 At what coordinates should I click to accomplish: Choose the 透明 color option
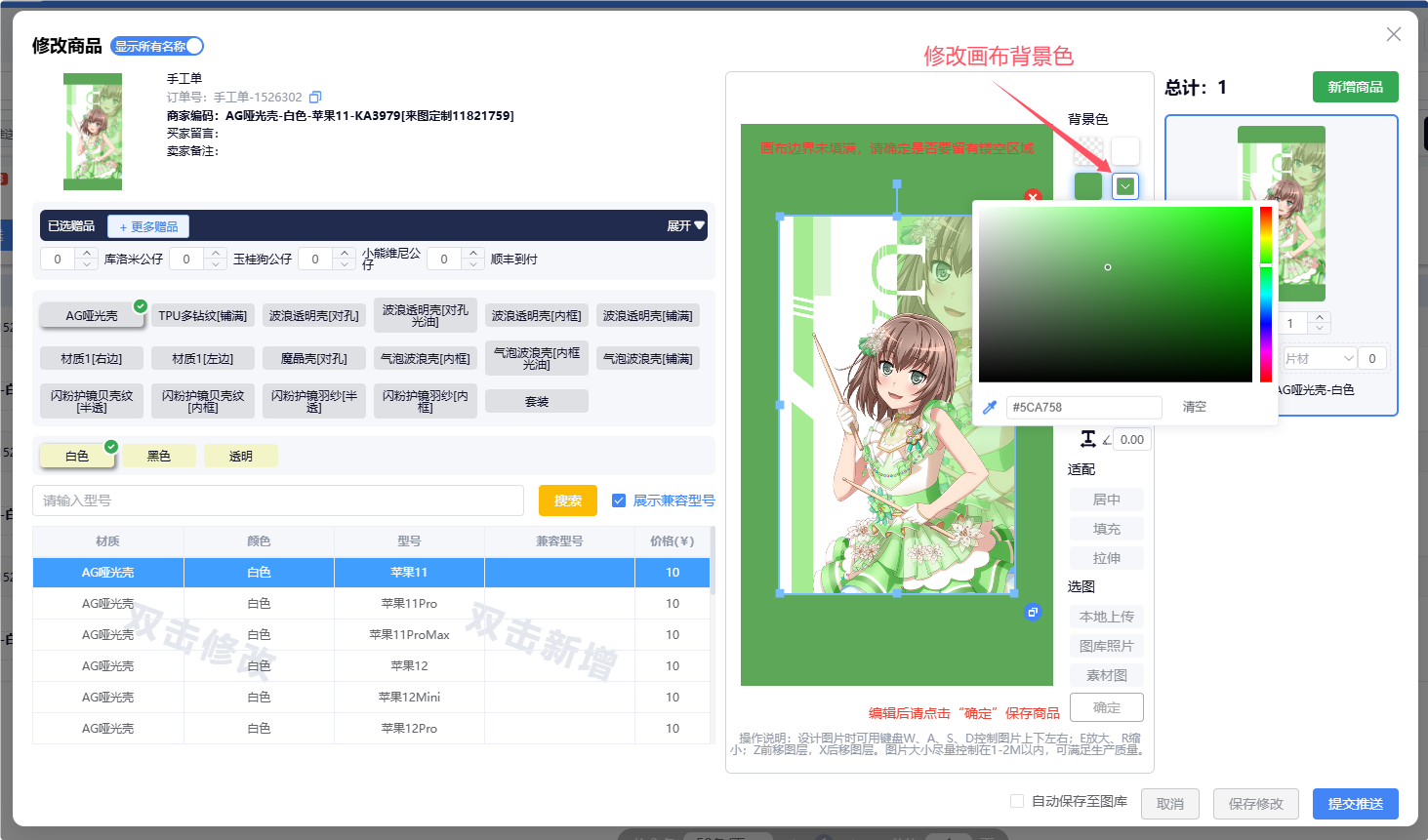(241, 456)
